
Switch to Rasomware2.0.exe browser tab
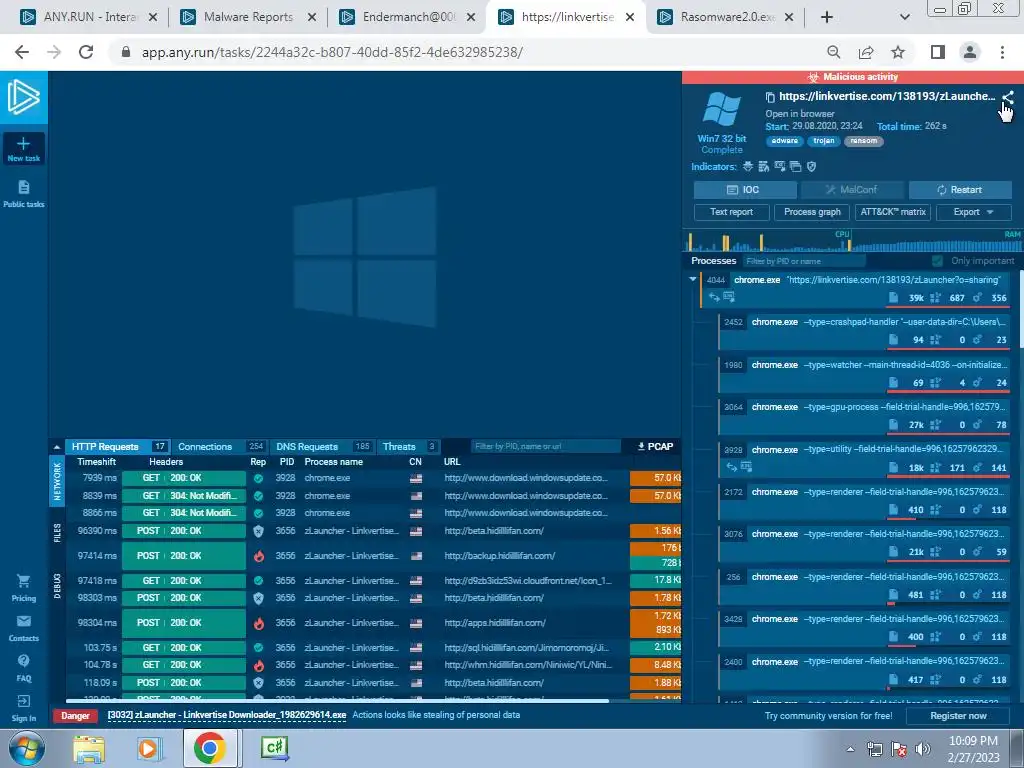pos(725,17)
